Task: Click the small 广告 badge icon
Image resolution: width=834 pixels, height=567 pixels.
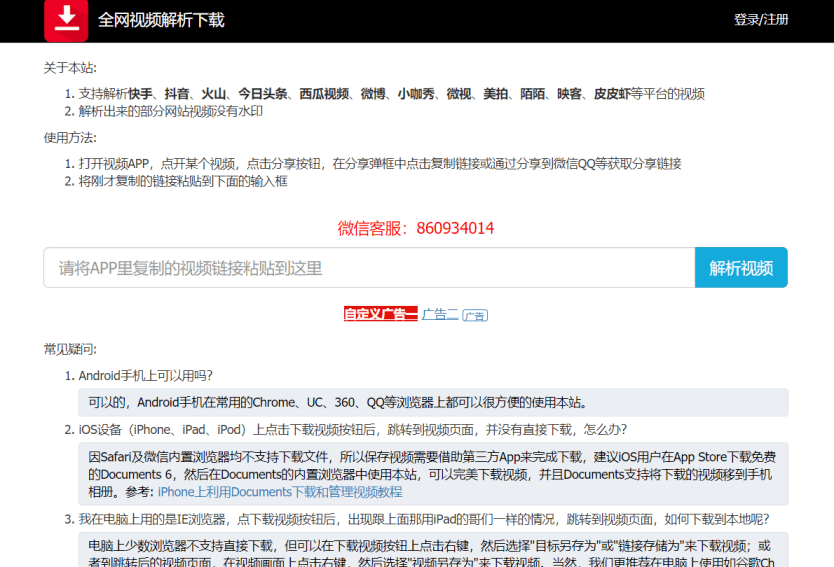Action: (x=475, y=315)
